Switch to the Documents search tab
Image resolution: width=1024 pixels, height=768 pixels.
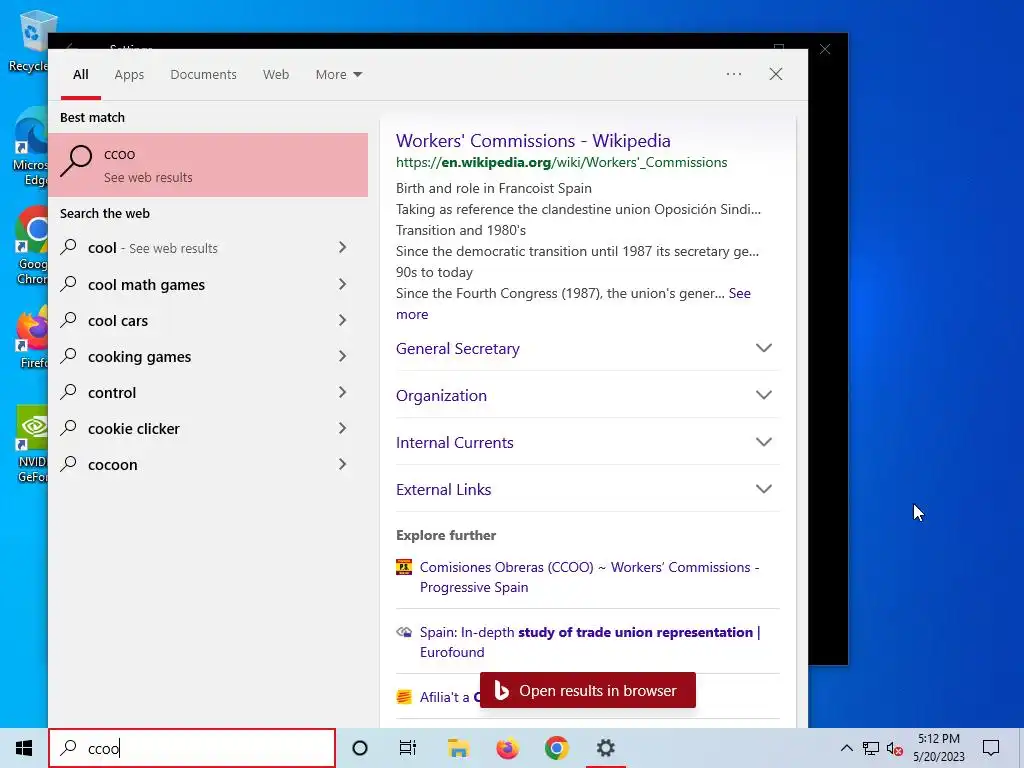coord(203,74)
